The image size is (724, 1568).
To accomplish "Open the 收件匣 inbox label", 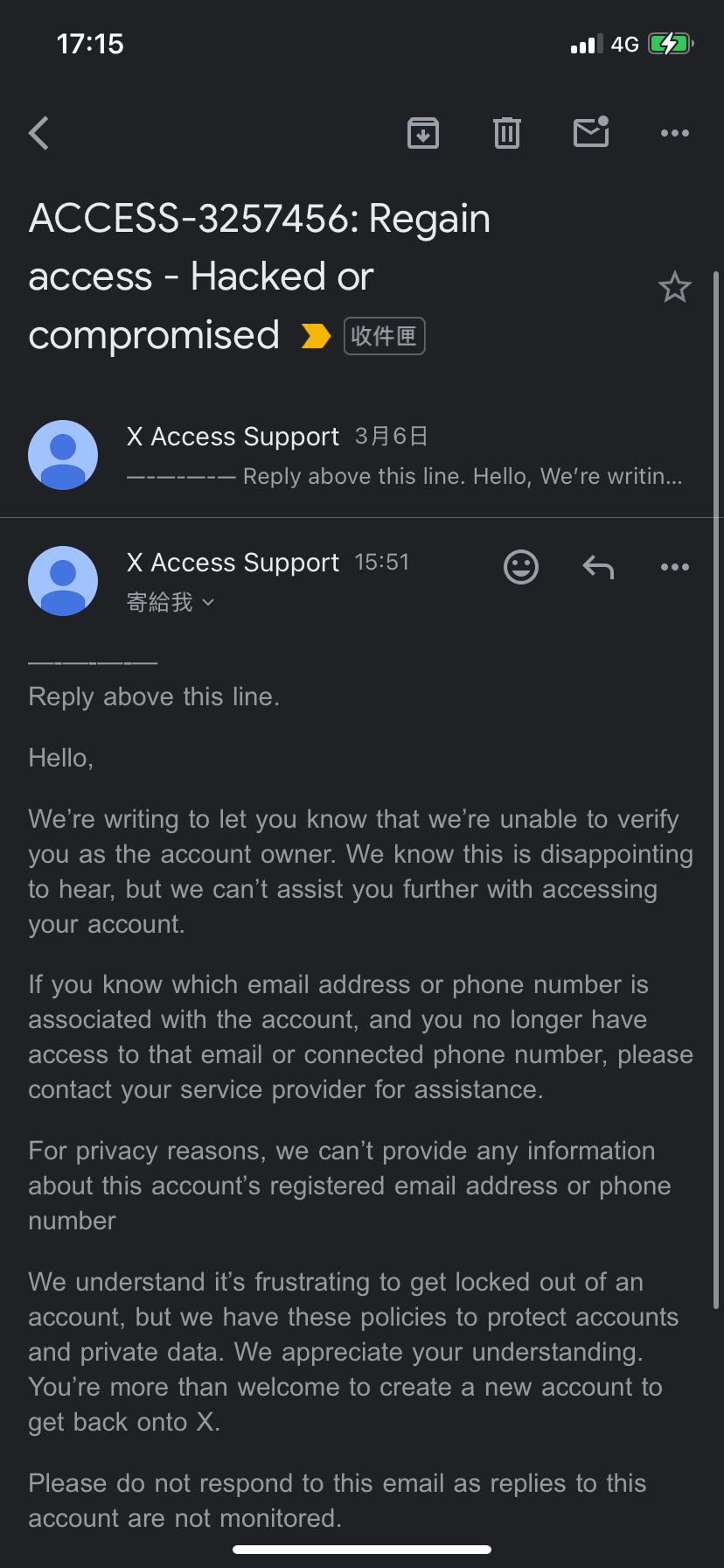I will coord(385,336).
